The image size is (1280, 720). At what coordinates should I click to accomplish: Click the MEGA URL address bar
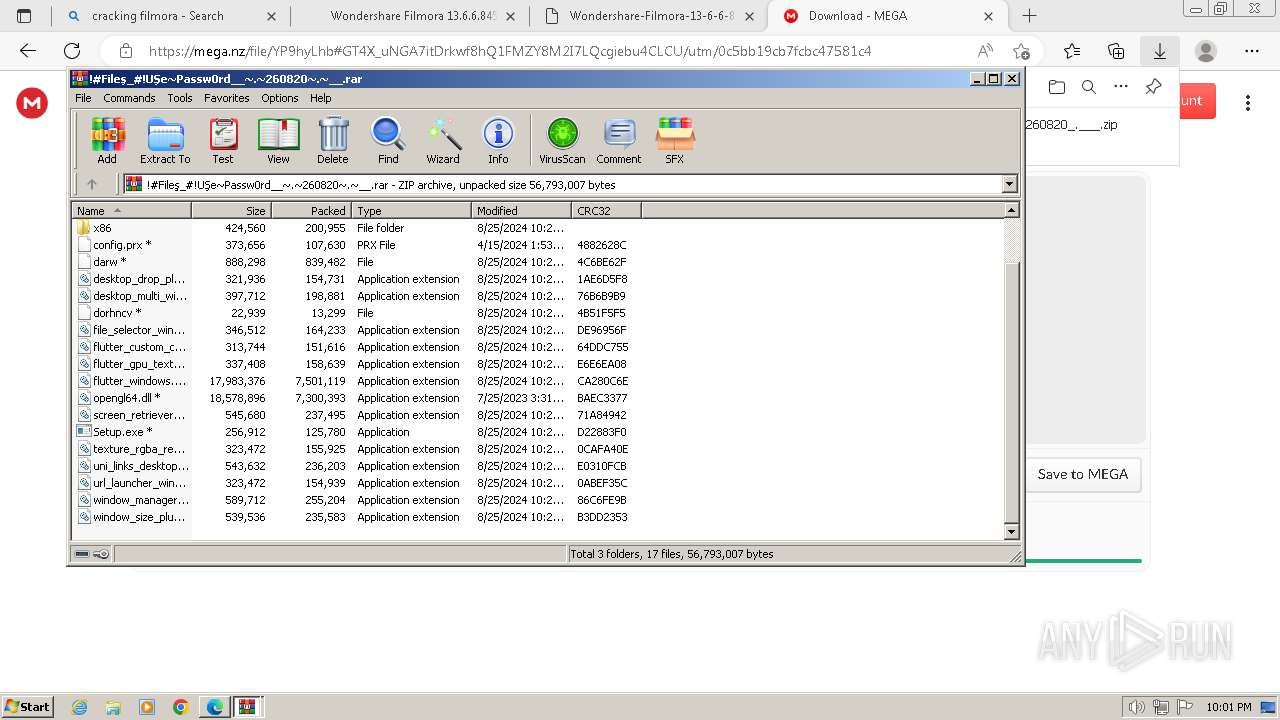pos(510,51)
